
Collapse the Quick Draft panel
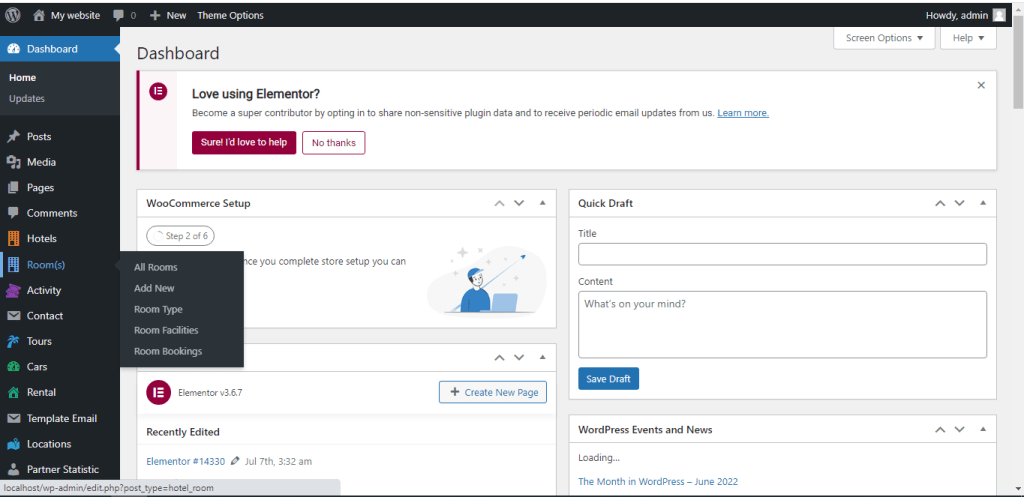983,203
